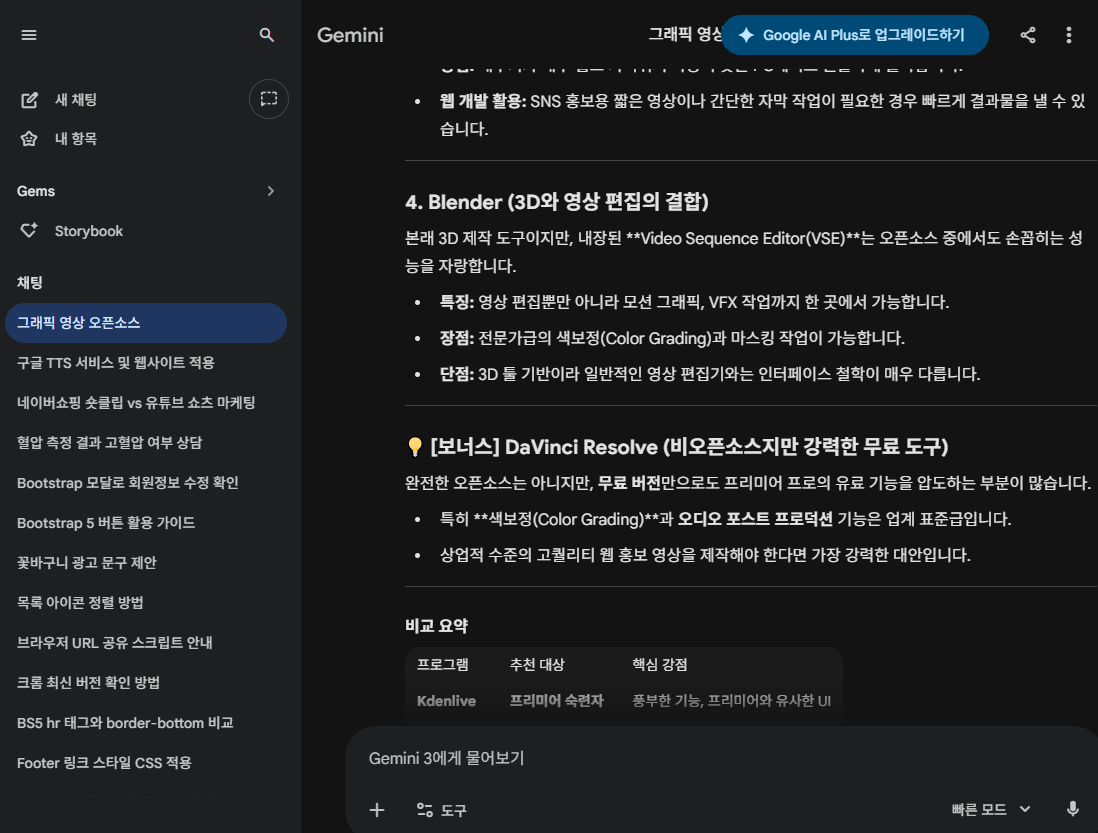Click the 채팅 section label
1098x833 pixels.
pyautogui.click(x=29, y=283)
